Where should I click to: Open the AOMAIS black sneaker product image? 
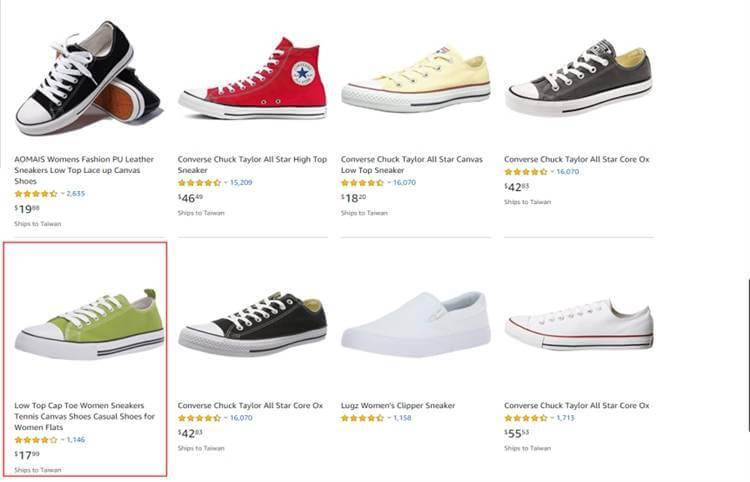coord(88,78)
